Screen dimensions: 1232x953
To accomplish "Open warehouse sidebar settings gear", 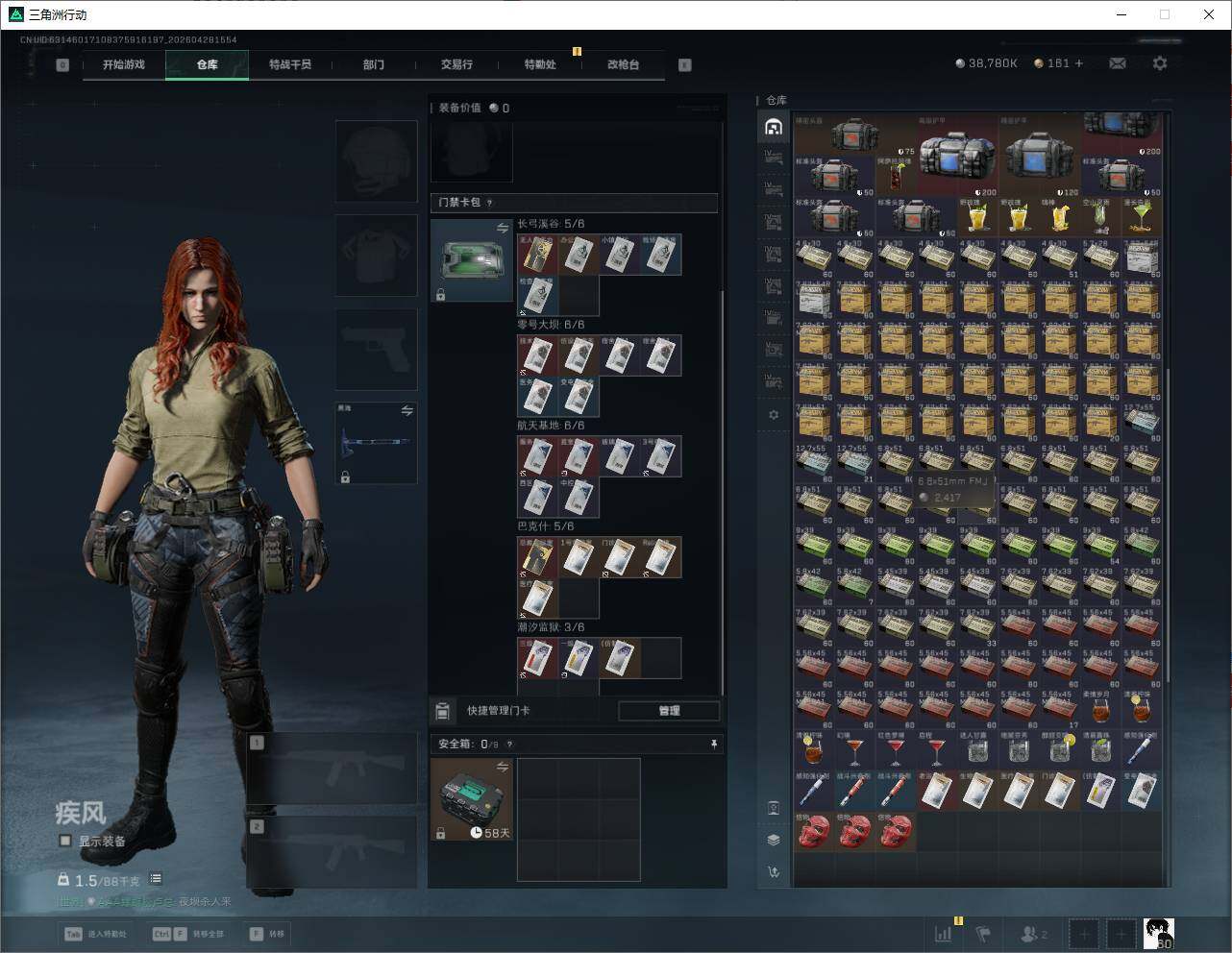I will 774,415.
